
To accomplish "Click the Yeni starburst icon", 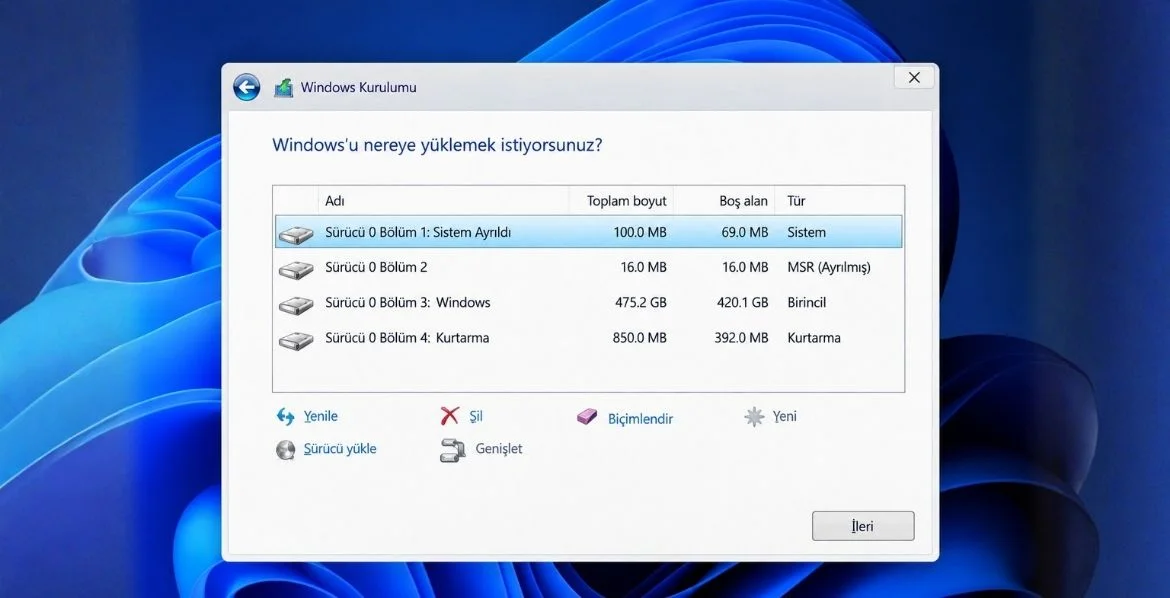I will [754, 417].
